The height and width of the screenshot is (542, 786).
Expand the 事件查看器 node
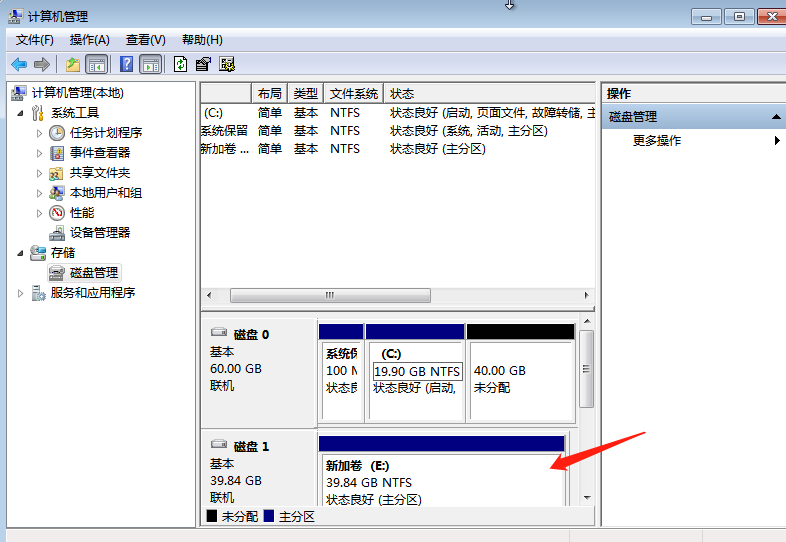[39, 153]
